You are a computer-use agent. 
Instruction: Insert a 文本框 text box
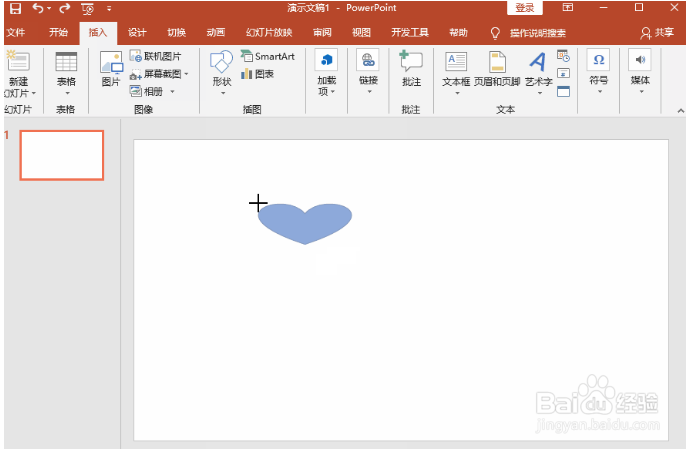click(456, 73)
